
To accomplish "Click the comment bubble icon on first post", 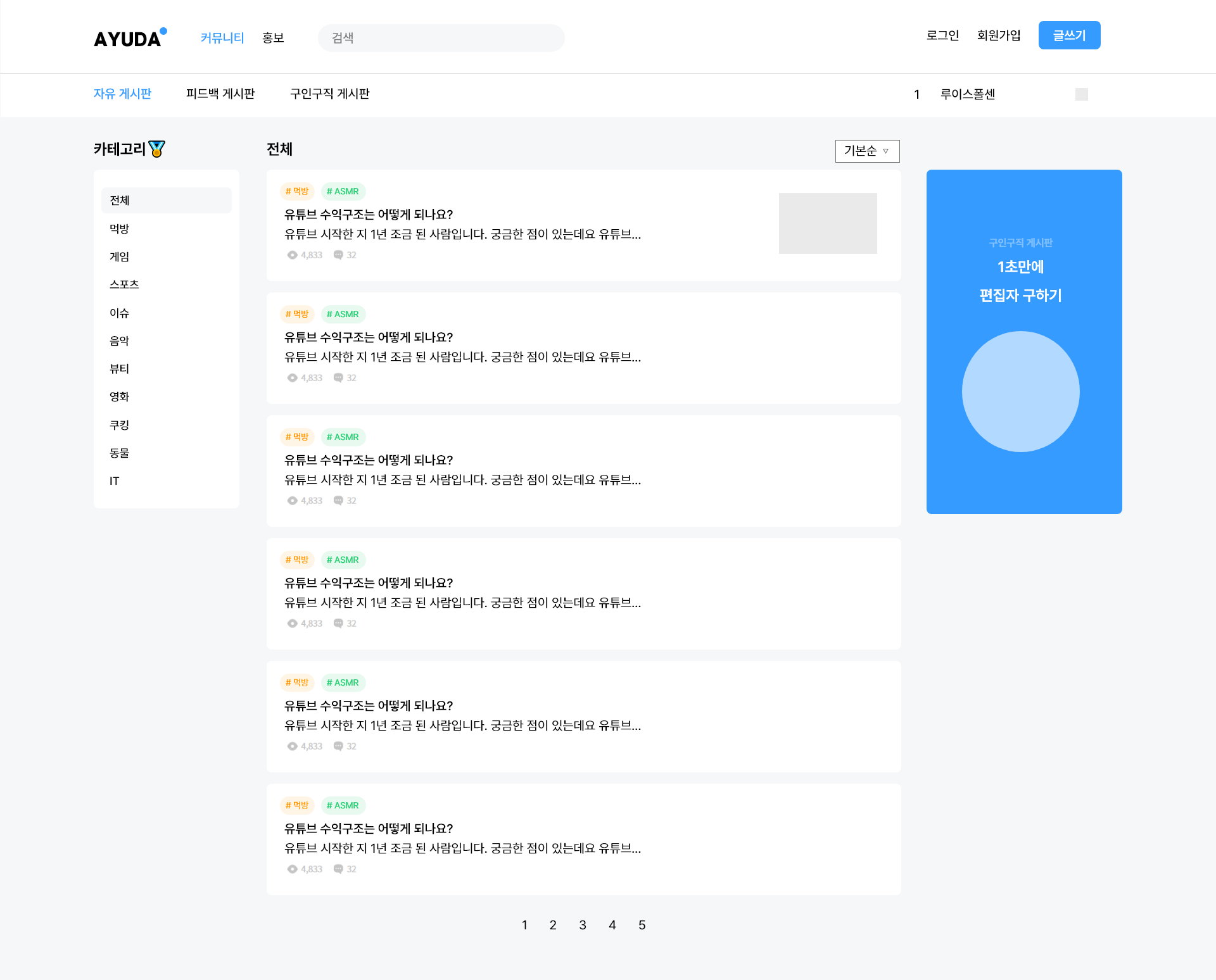I will (x=338, y=255).
